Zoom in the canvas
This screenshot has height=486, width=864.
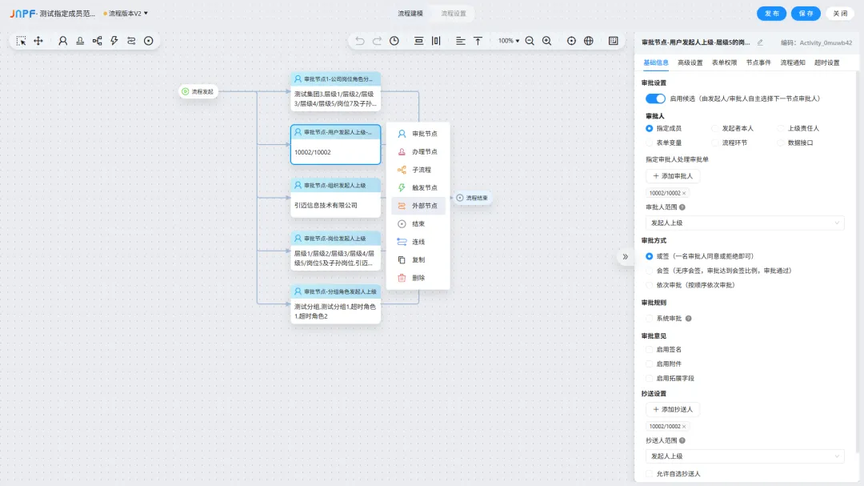(x=547, y=41)
